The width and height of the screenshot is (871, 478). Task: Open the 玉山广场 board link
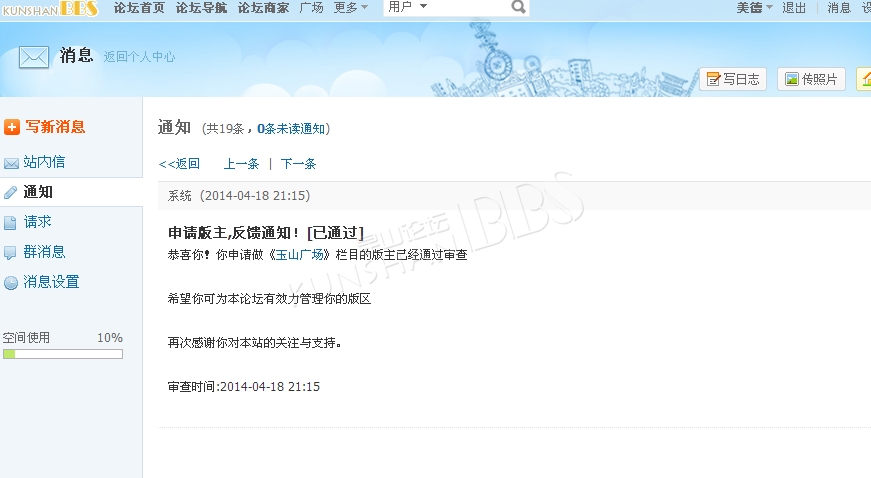click(299, 255)
